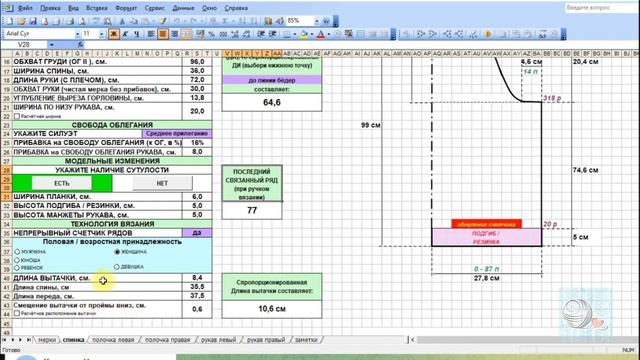Screen dimensions: 640x360
Task: Open the Borders dropdown arrow
Action: pyautogui.click(x=294, y=34)
